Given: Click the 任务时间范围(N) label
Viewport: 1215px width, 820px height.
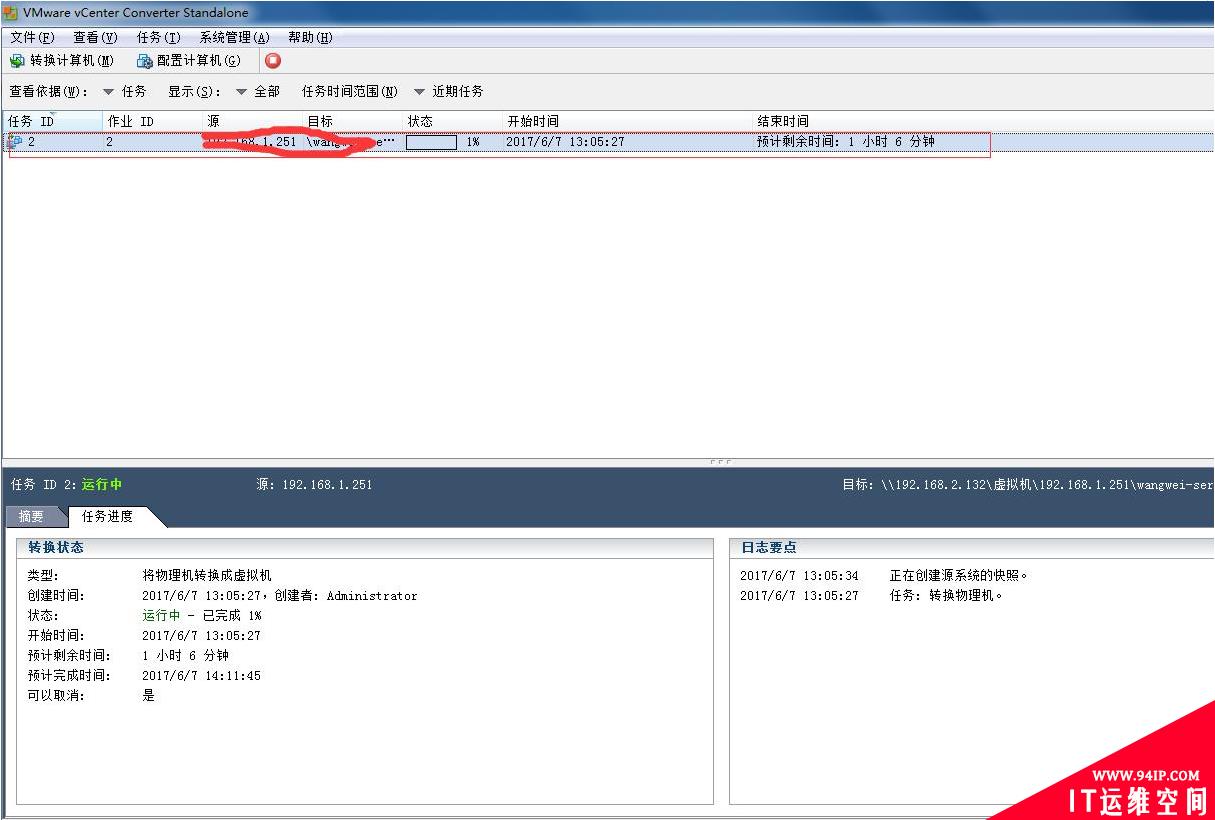Looking at the screenshot, I should 349,91.
